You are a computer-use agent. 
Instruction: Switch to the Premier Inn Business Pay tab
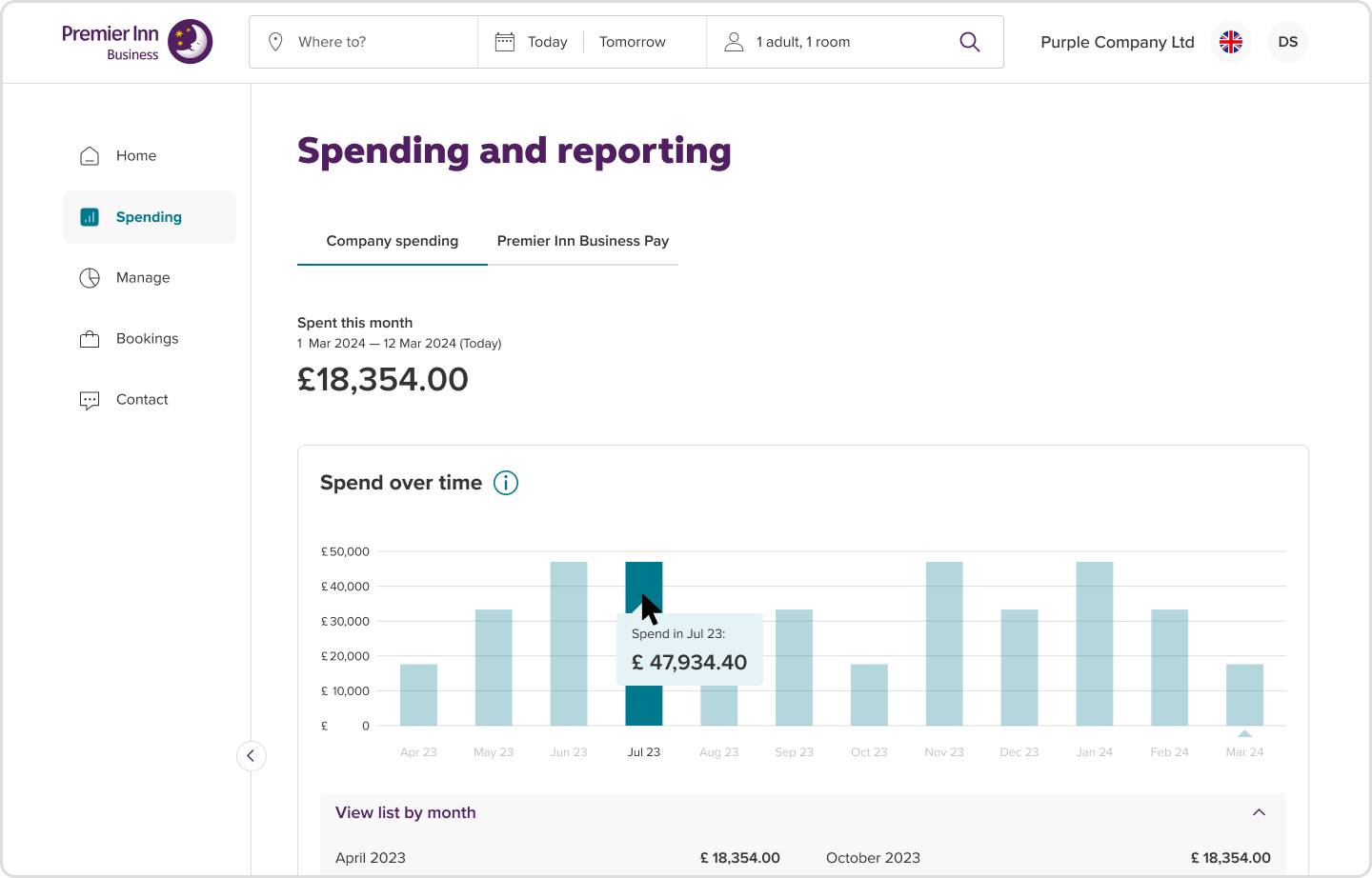pos(583,241)
